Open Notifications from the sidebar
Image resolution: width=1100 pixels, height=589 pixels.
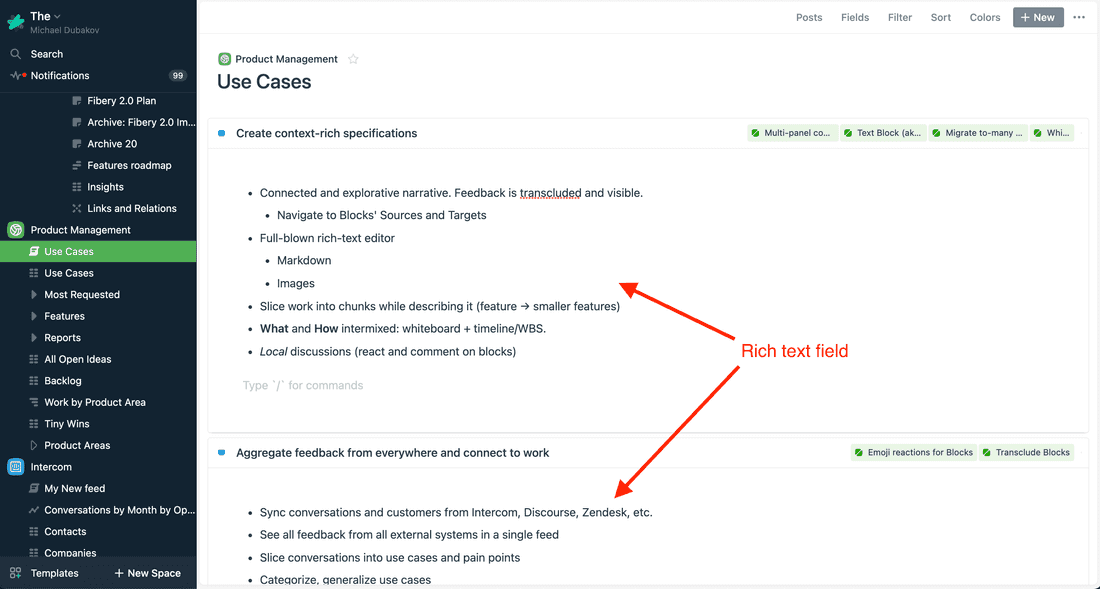point(60,75)
